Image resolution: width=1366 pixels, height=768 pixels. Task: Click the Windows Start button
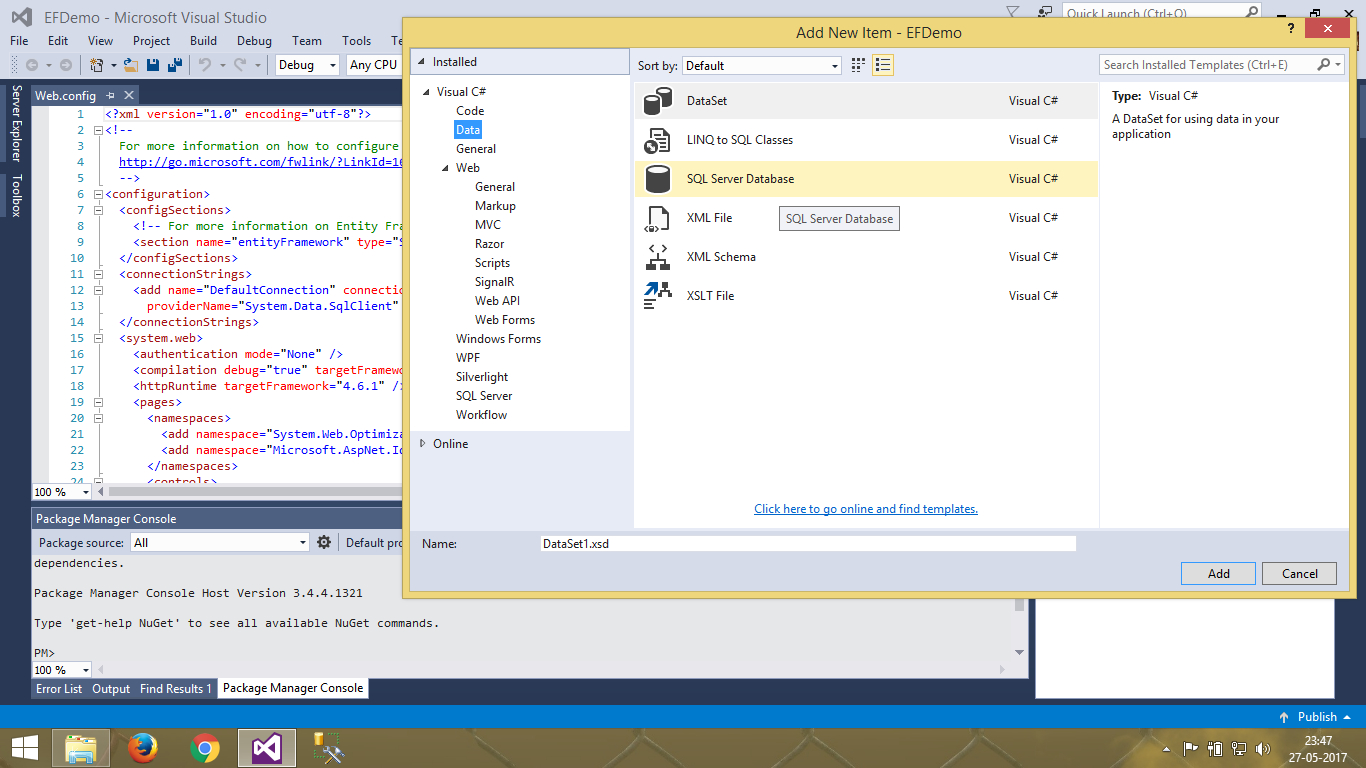[x=24, y=748]
